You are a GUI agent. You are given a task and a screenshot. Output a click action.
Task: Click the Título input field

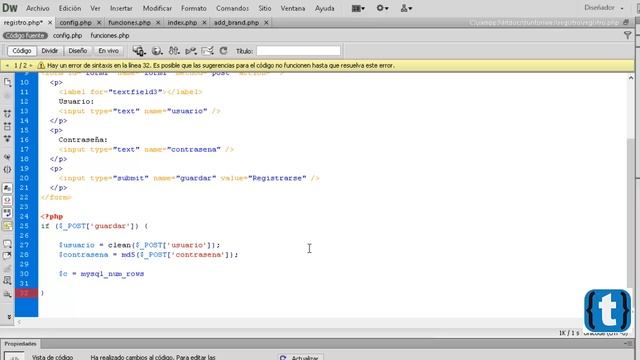coord(298,51)
